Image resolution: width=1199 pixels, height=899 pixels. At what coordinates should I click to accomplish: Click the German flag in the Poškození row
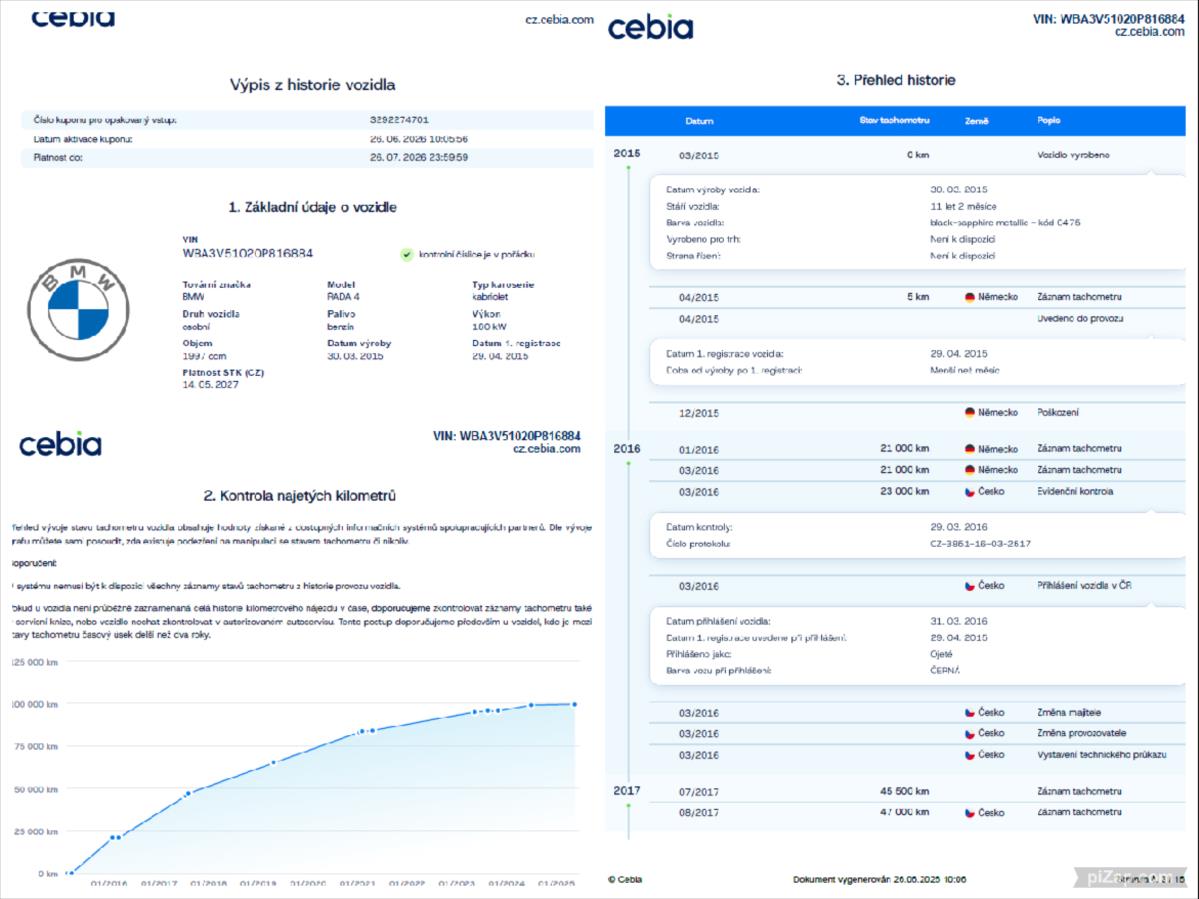(x=970, y=412)
